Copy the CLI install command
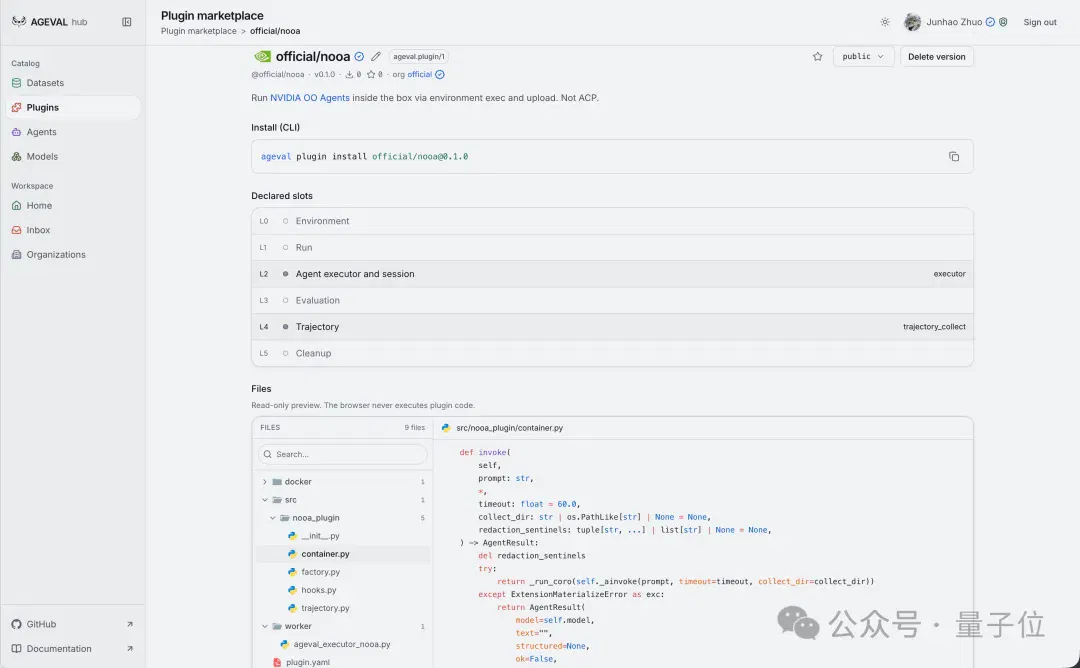The width and height of the screenshot is (1080, 668). pyautogui.click(x=954, y=156)
